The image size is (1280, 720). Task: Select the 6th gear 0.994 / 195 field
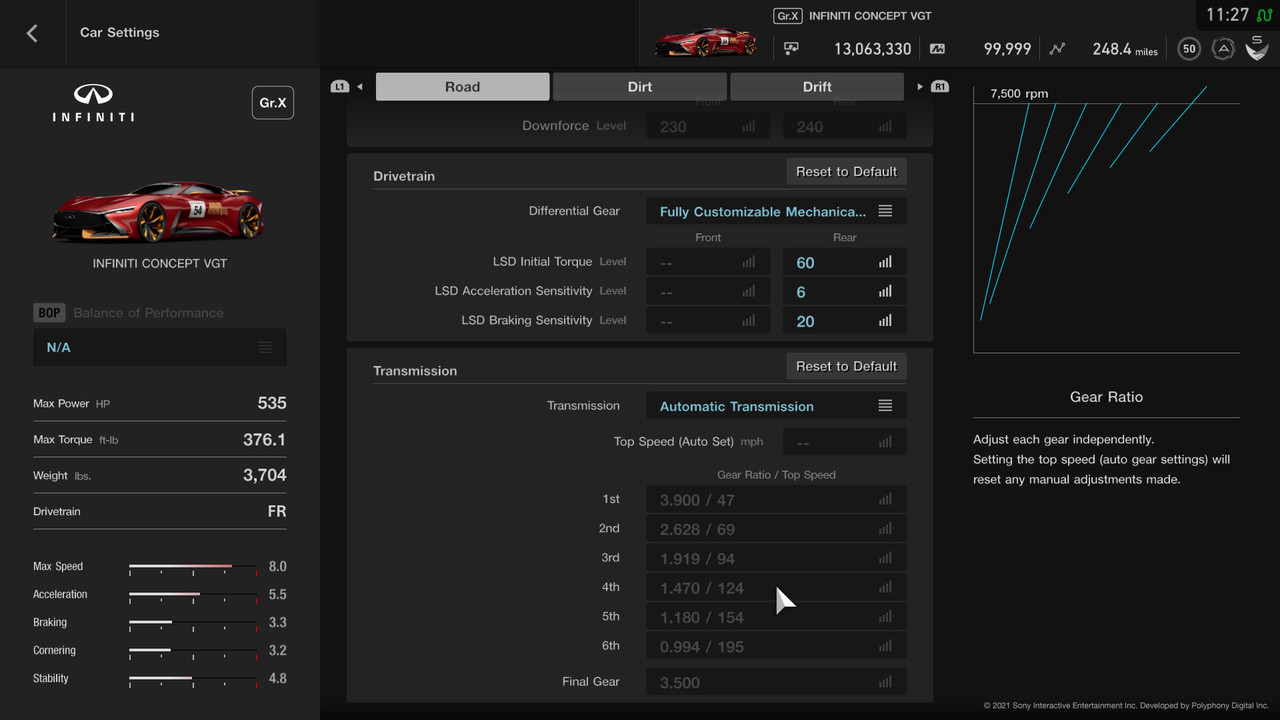776,646
